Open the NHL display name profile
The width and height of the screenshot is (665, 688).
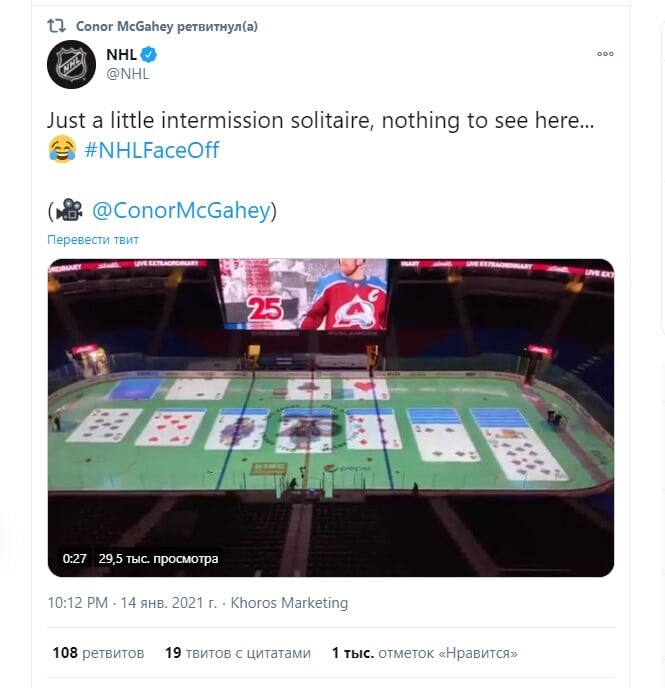(x=122, y=54)
